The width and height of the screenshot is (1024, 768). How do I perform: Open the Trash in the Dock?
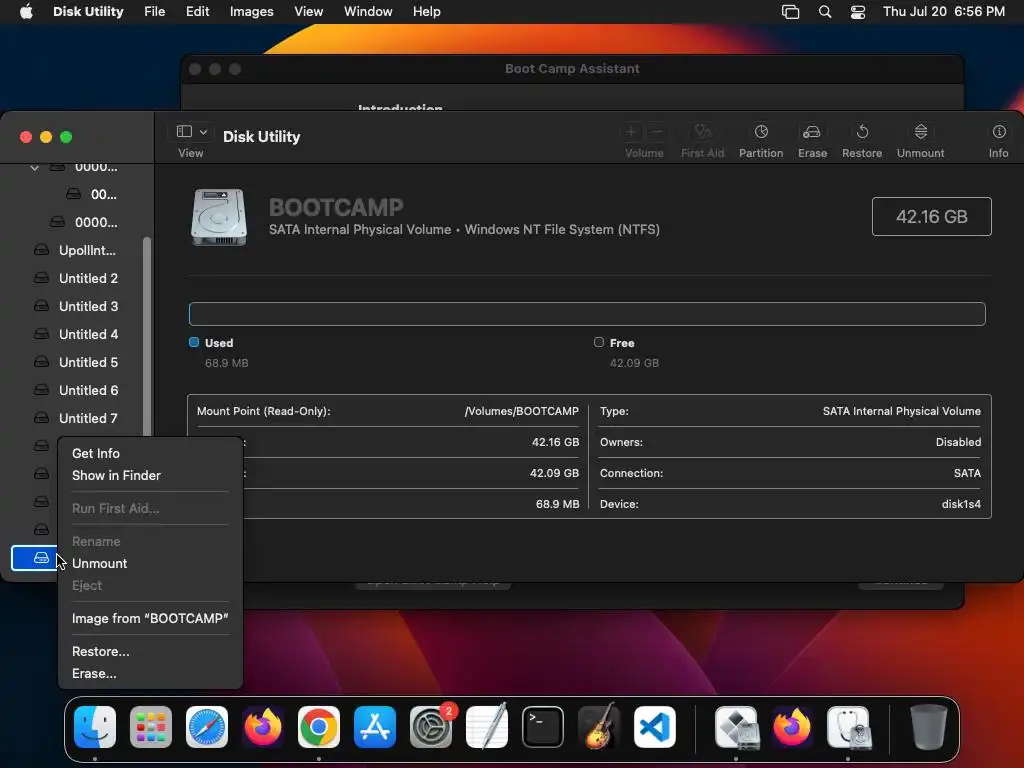(x=929, y=727)
